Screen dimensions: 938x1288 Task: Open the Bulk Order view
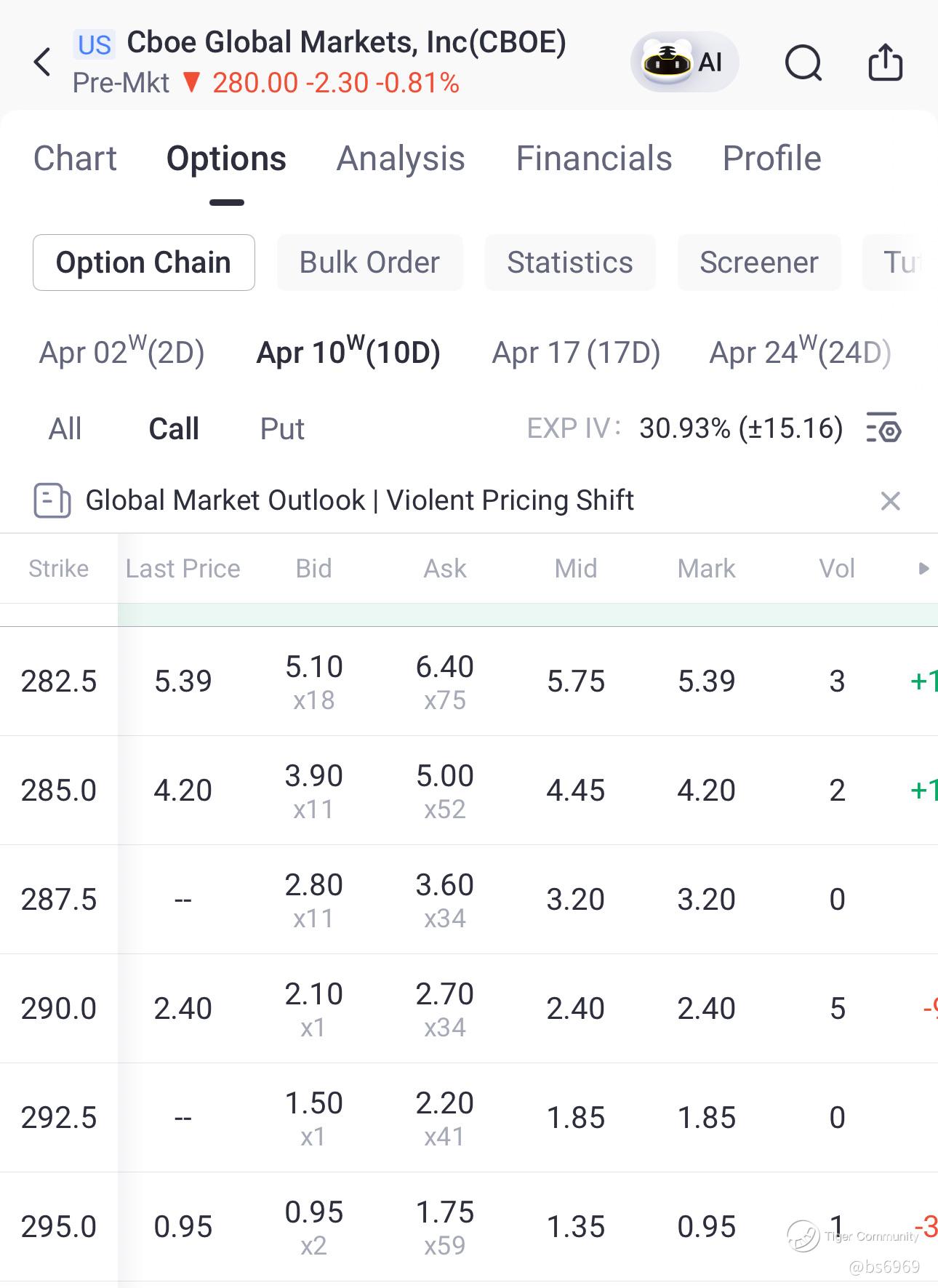coord(369,263)
